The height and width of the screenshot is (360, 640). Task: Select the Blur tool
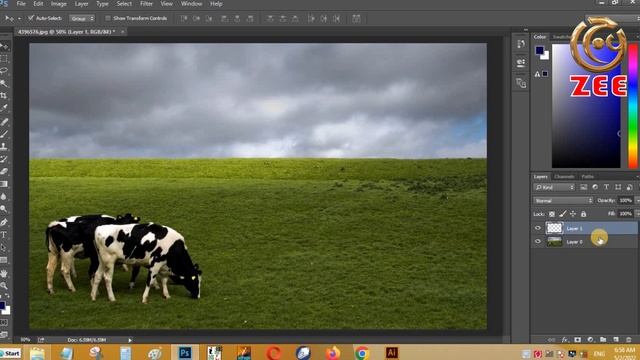(x=4, y=197)
